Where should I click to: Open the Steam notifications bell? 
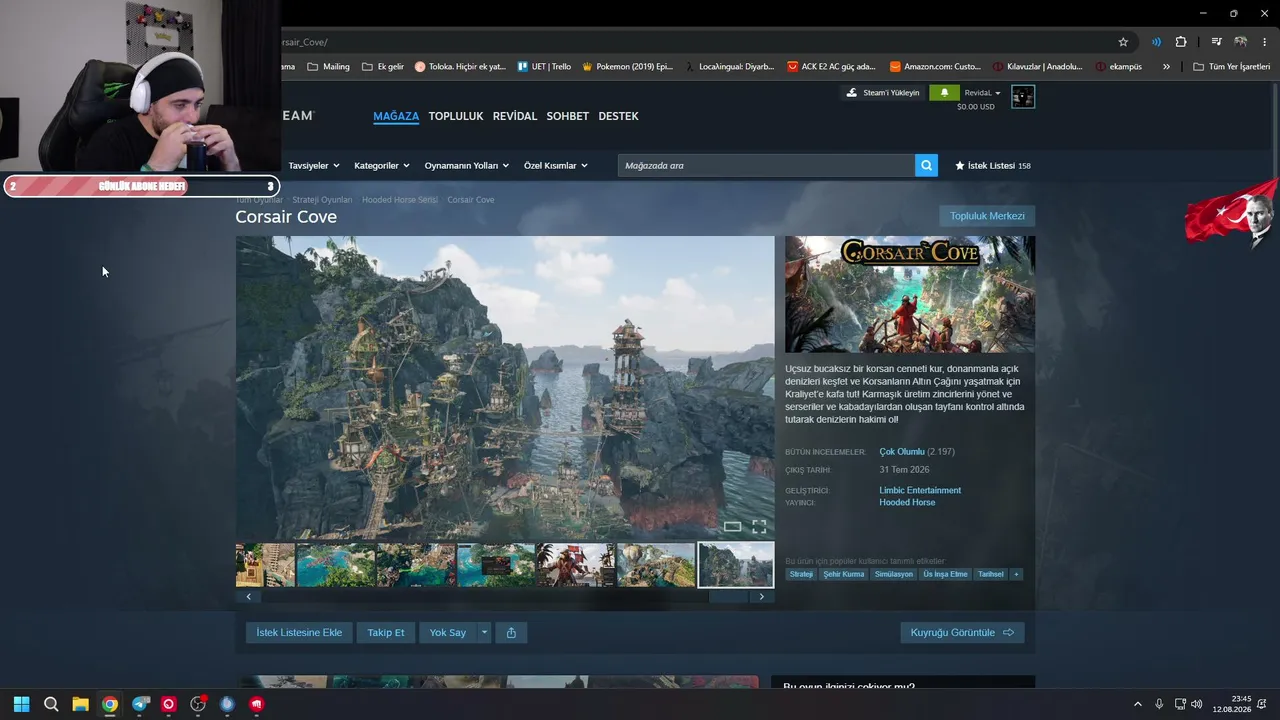point(944,93)
